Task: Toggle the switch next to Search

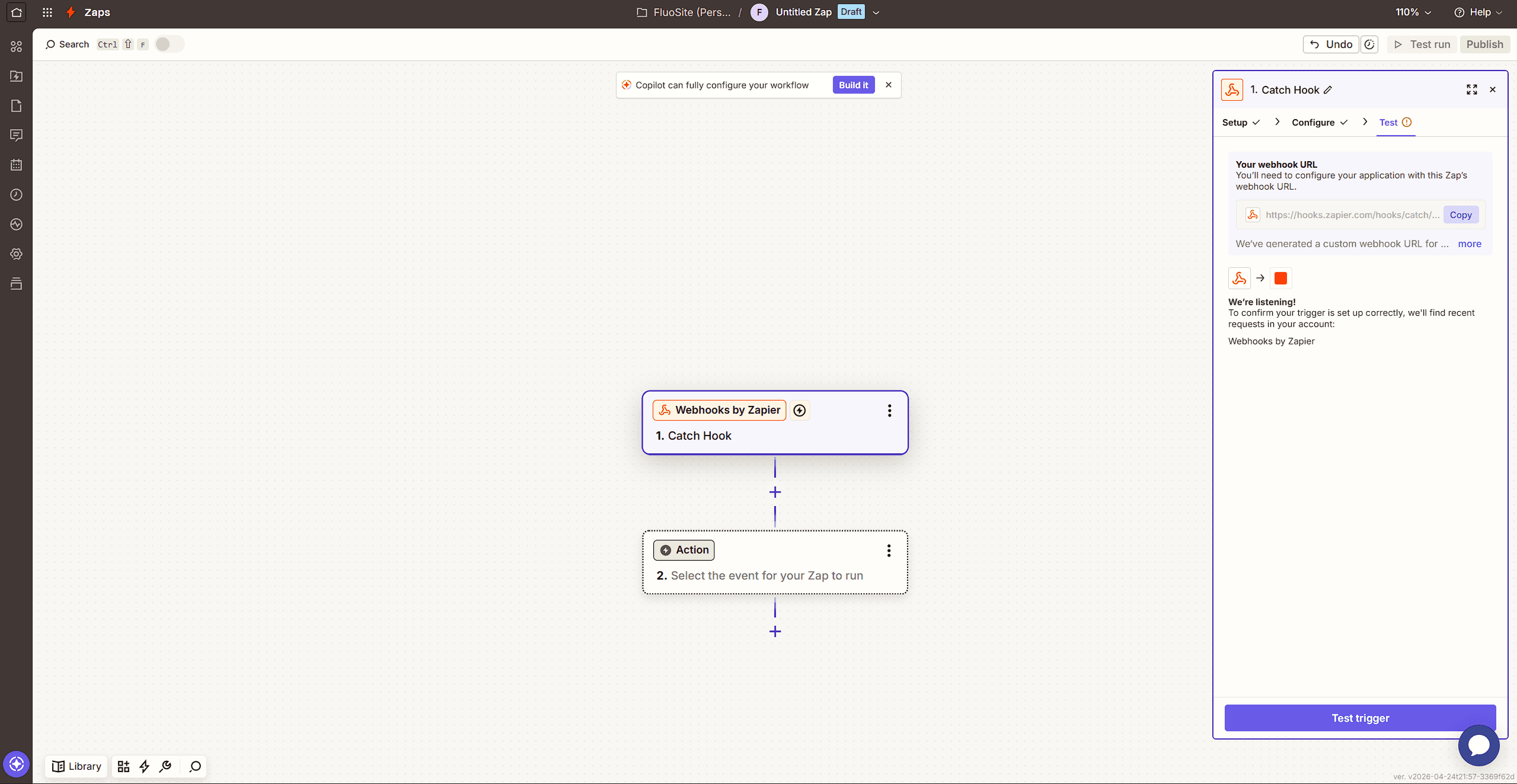Action: 169,44
